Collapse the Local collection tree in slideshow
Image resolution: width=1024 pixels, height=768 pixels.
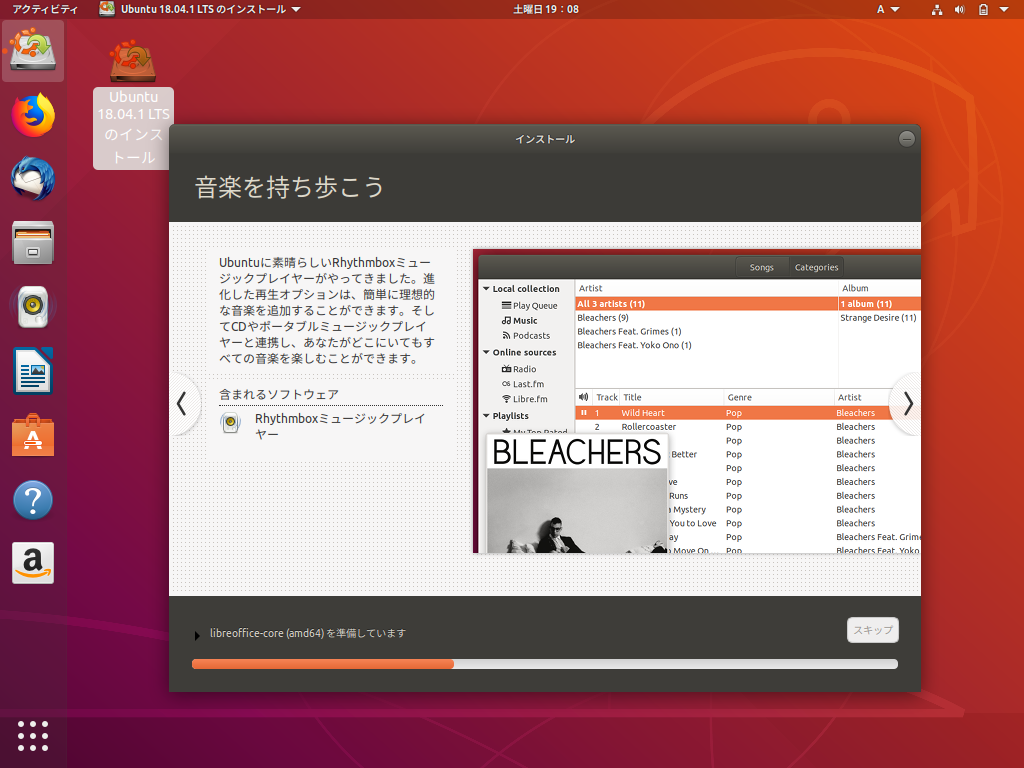(x=486, y=288)
